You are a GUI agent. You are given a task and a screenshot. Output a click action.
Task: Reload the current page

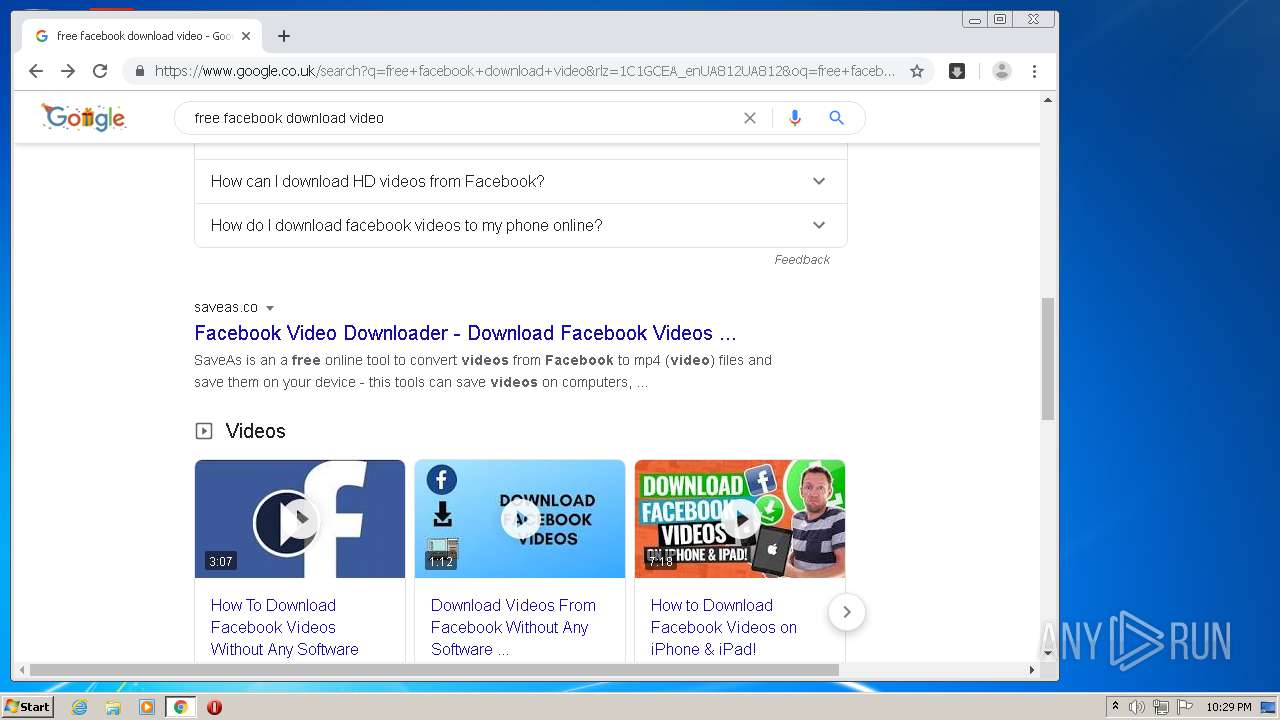pyautogui.click(x=100, y=71)
